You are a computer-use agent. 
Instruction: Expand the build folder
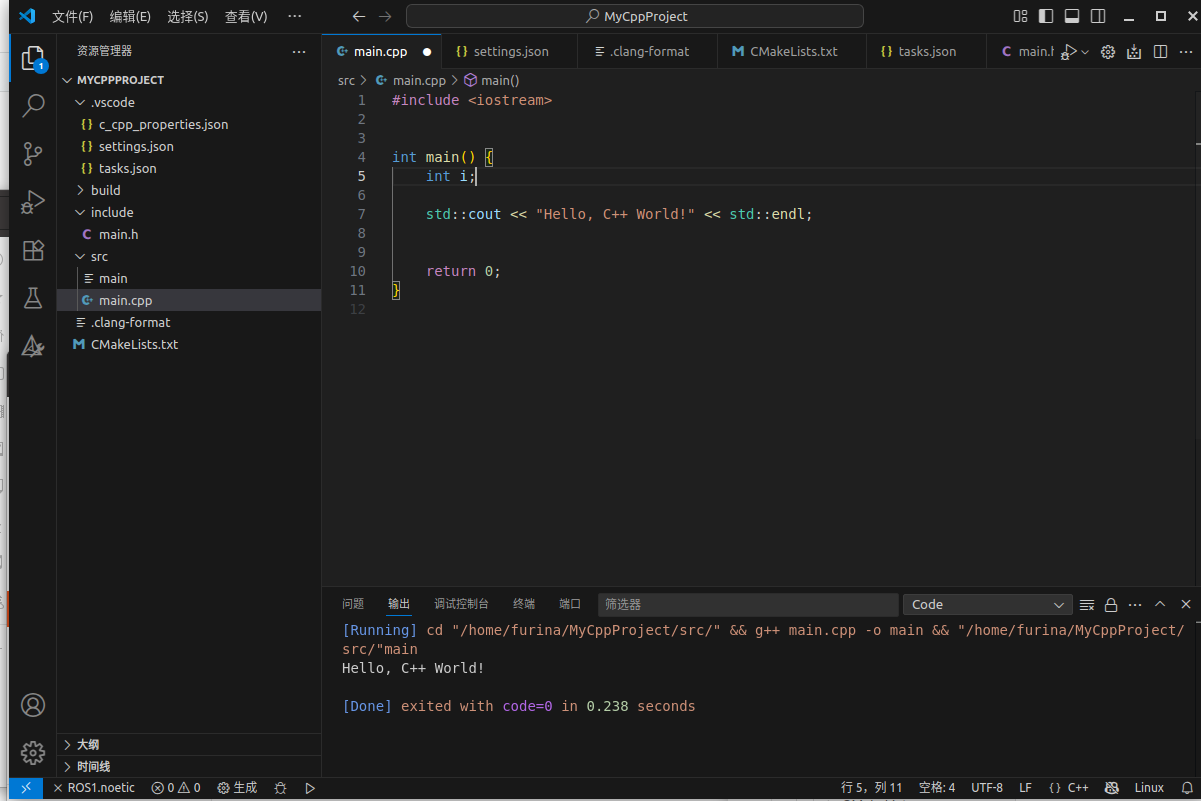(105, 190)
